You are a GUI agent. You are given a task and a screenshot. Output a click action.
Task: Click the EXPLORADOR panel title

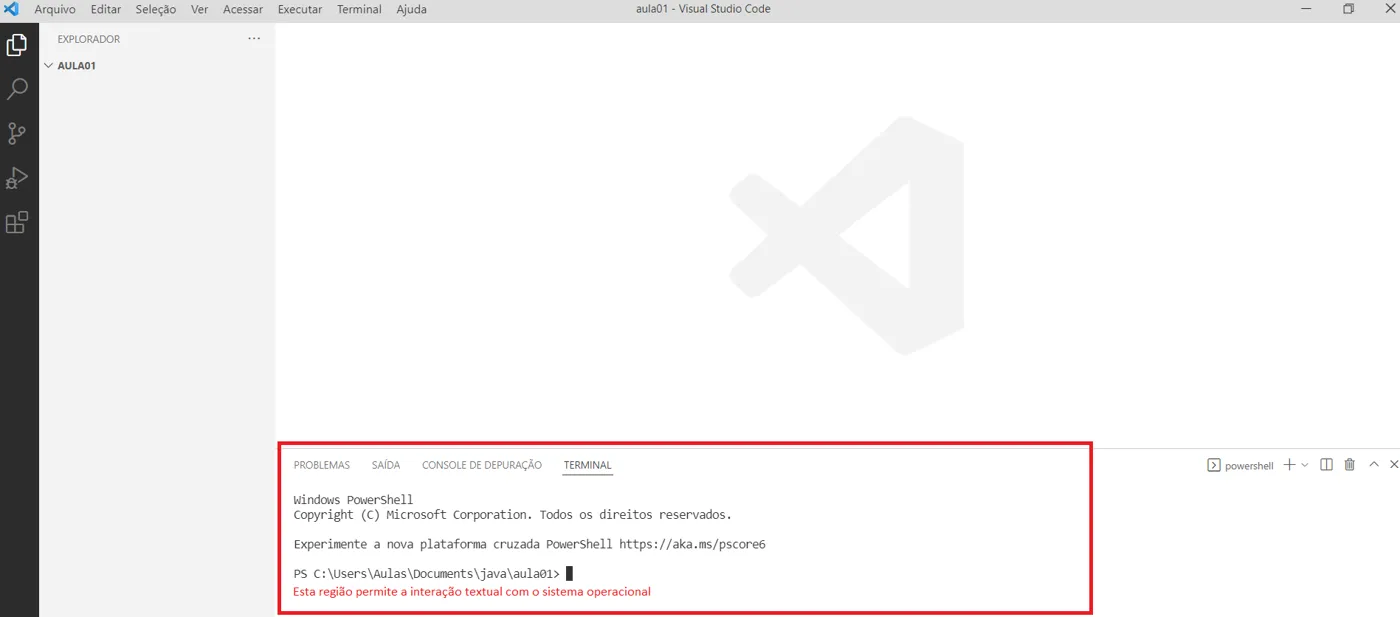tap(89, 39)
